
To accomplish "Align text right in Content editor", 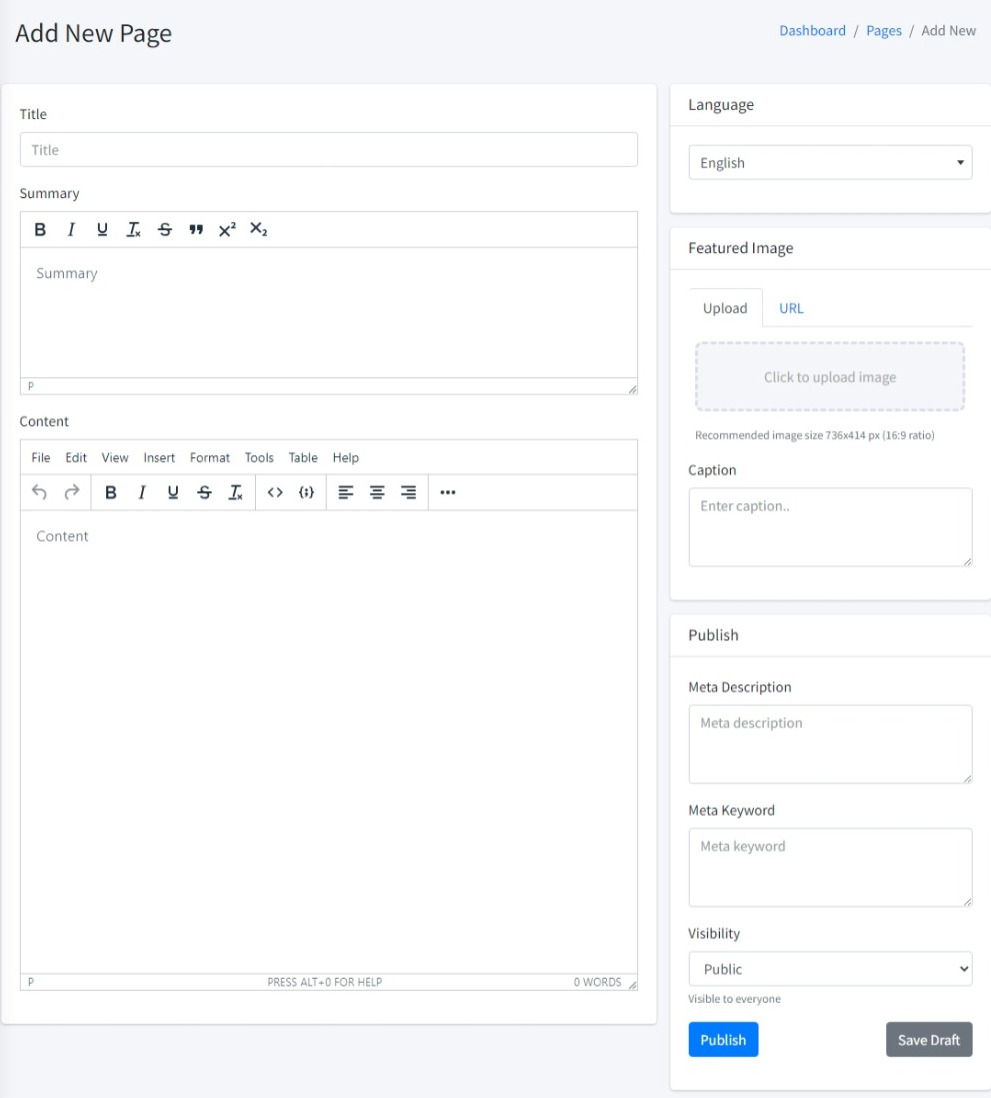I will [x=408, y=492].
